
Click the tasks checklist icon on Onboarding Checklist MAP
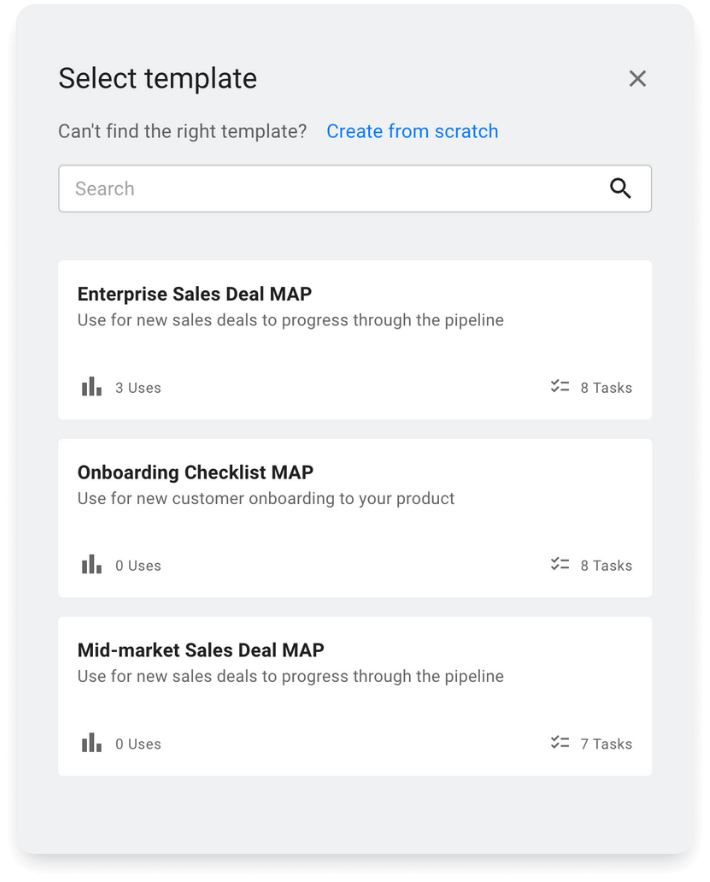coord(559,563)
